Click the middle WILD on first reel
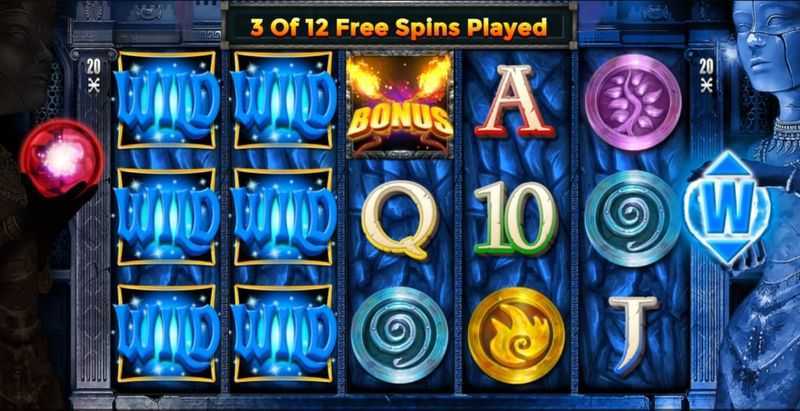The height and width of the screenshot is (411, 800). click(x=167, y=217)
